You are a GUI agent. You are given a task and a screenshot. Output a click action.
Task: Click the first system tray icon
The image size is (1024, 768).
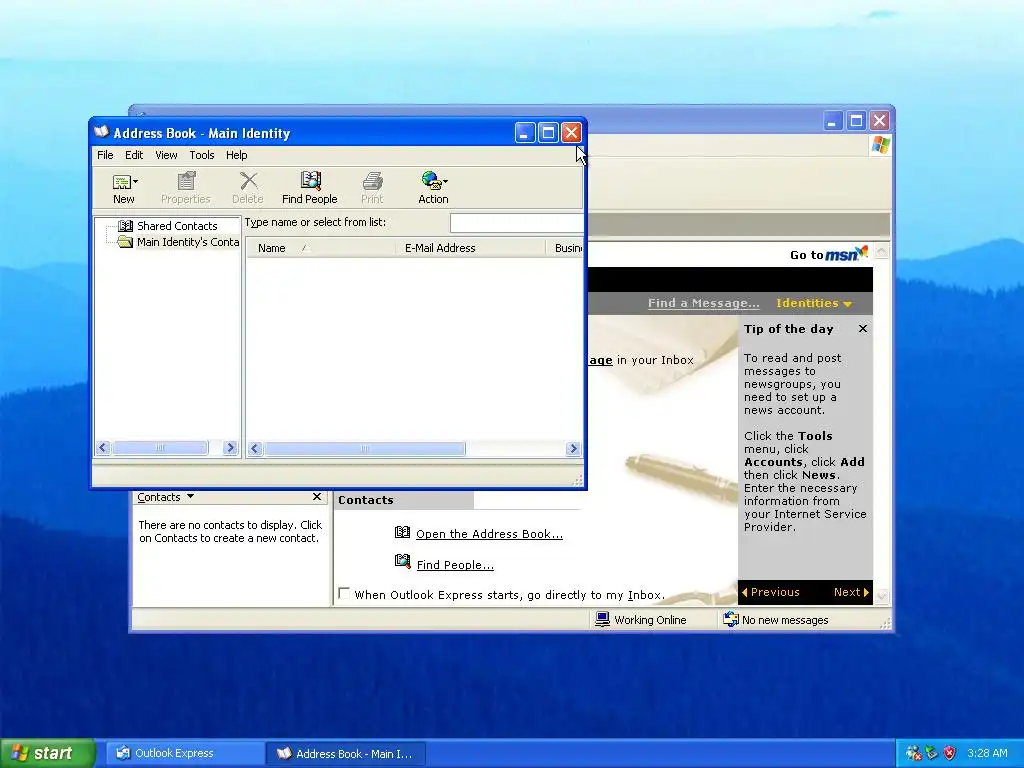914,753
